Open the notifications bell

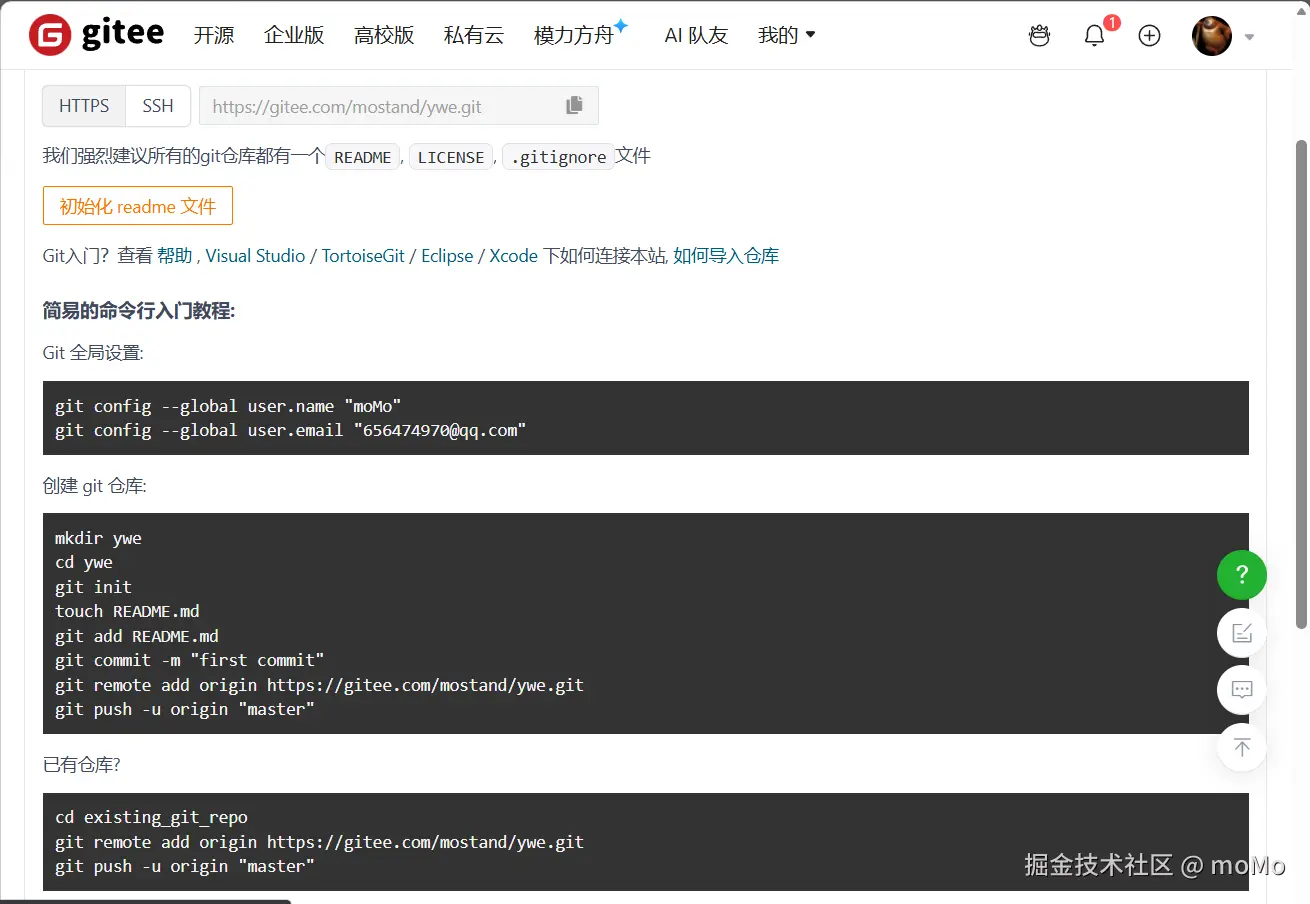click(1095, 36)
